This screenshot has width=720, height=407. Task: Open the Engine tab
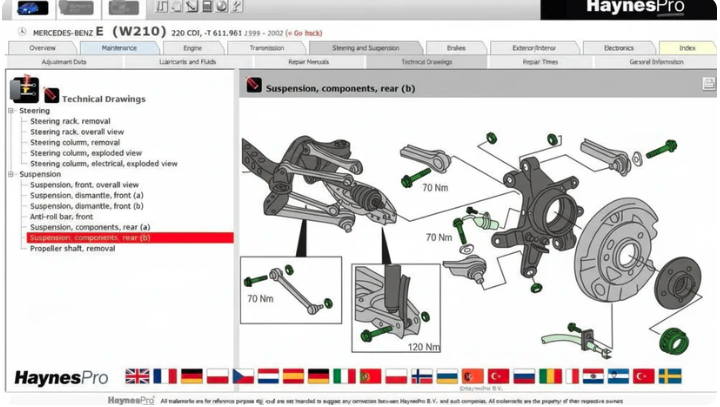[193, 48]
